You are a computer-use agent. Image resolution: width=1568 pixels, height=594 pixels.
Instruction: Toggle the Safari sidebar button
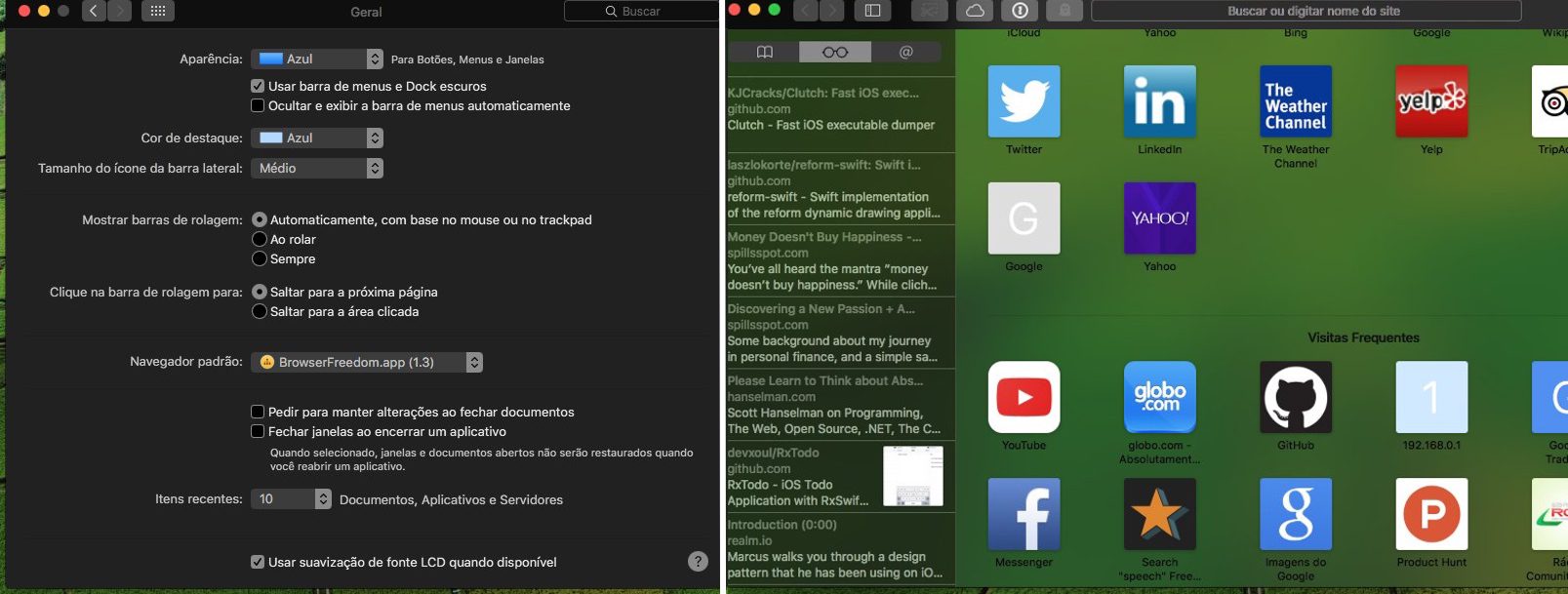[x=873, y=11]
